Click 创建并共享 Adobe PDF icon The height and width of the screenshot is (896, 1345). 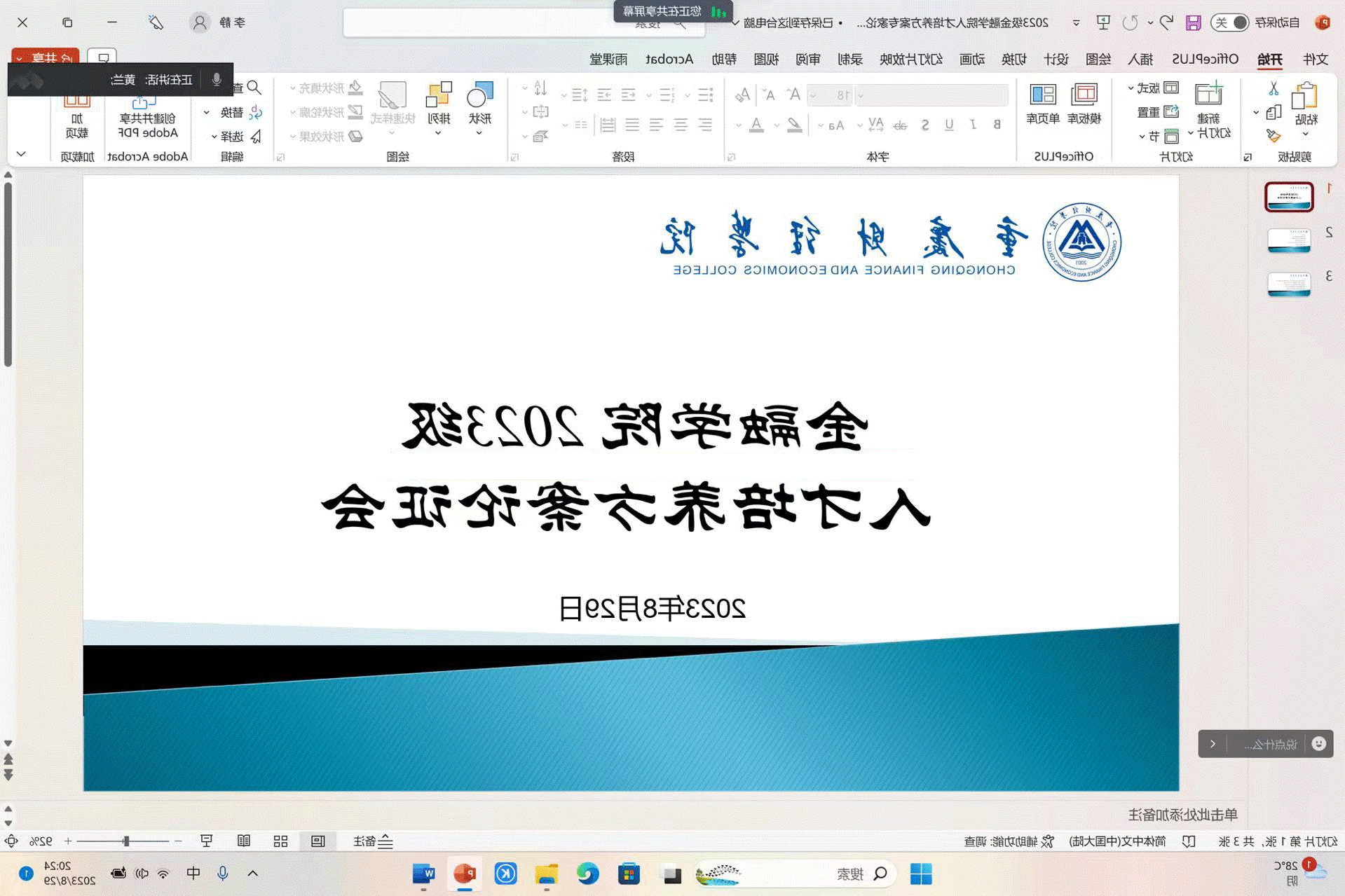(x=148, y=112)
